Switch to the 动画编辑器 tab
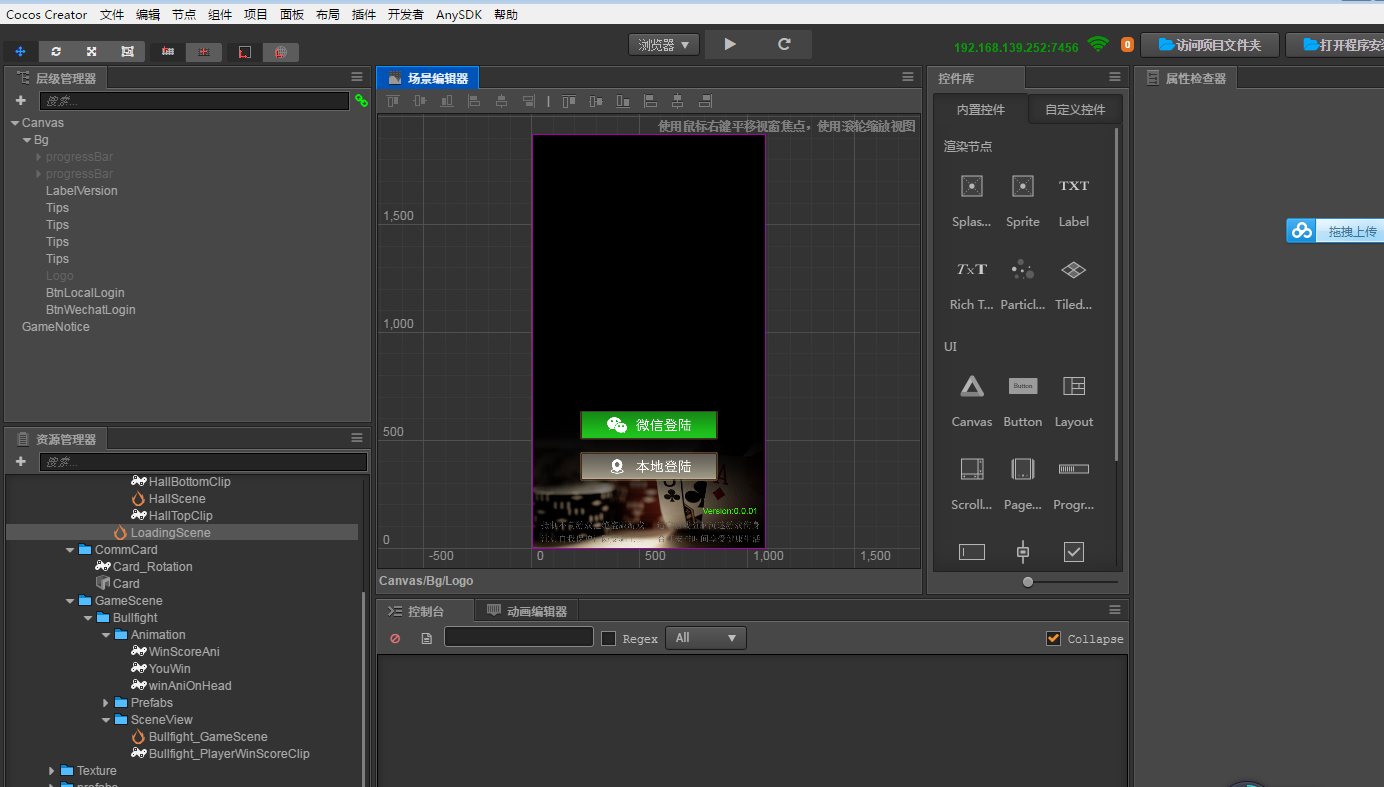Screen dimensions: 1384x787 pos(527,611)
